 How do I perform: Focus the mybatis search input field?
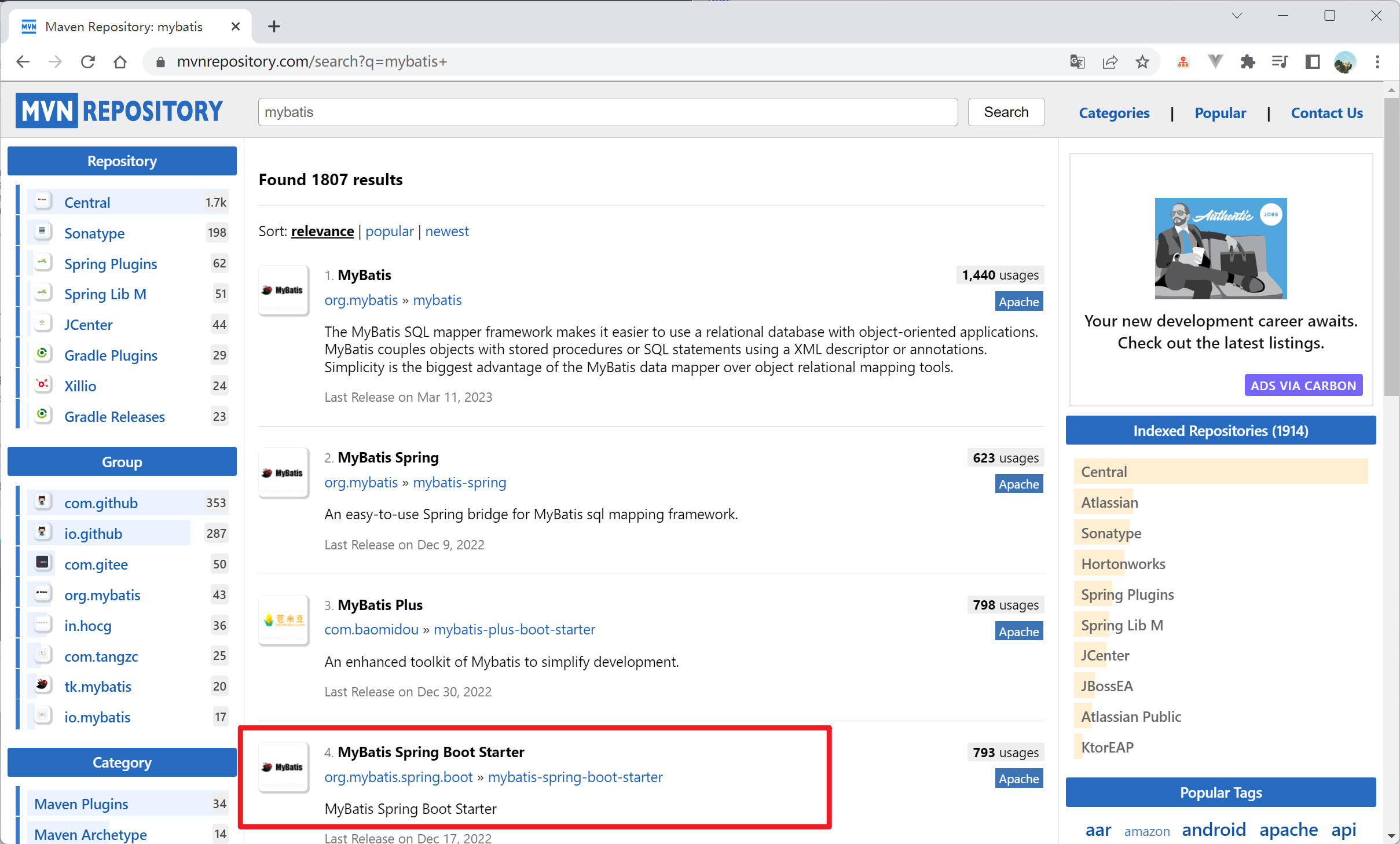[607, 112]
